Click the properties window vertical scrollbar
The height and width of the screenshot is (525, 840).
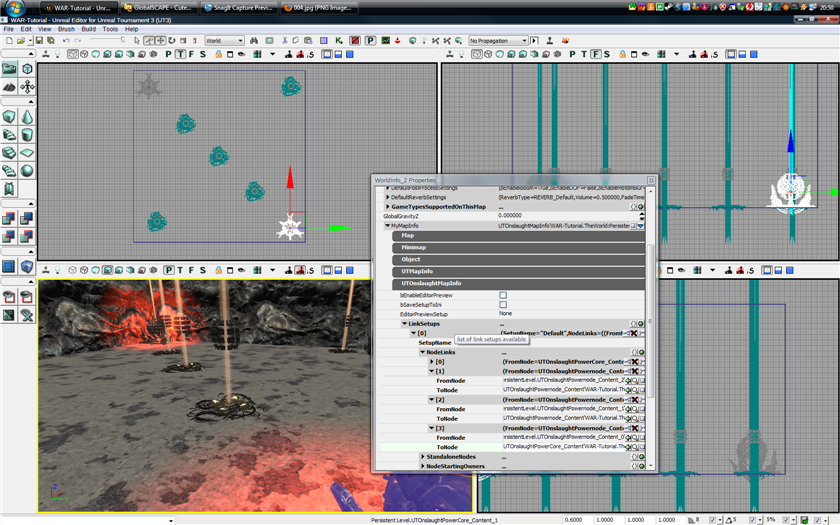(x=651, y=321)
